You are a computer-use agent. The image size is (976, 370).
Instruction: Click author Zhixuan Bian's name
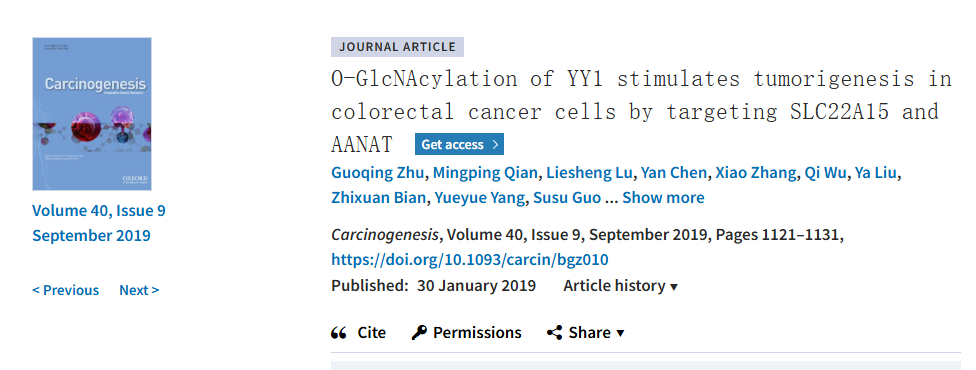coord(379,198)
